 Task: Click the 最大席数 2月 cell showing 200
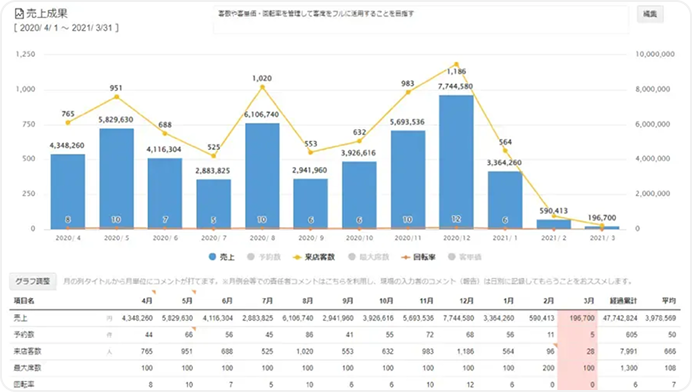coord(549,368)
